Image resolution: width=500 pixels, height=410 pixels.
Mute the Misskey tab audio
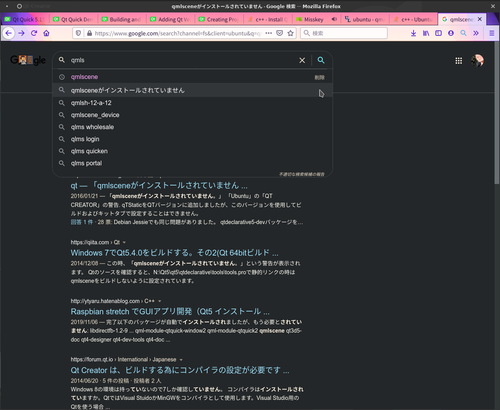(x=334, y=19)
